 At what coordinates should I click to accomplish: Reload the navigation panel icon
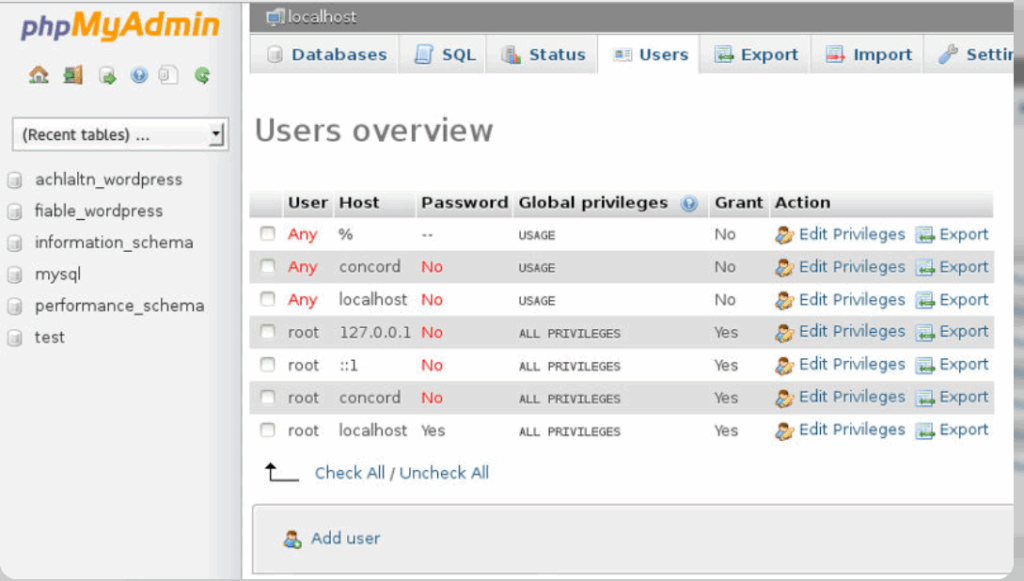tap(203, 74)
